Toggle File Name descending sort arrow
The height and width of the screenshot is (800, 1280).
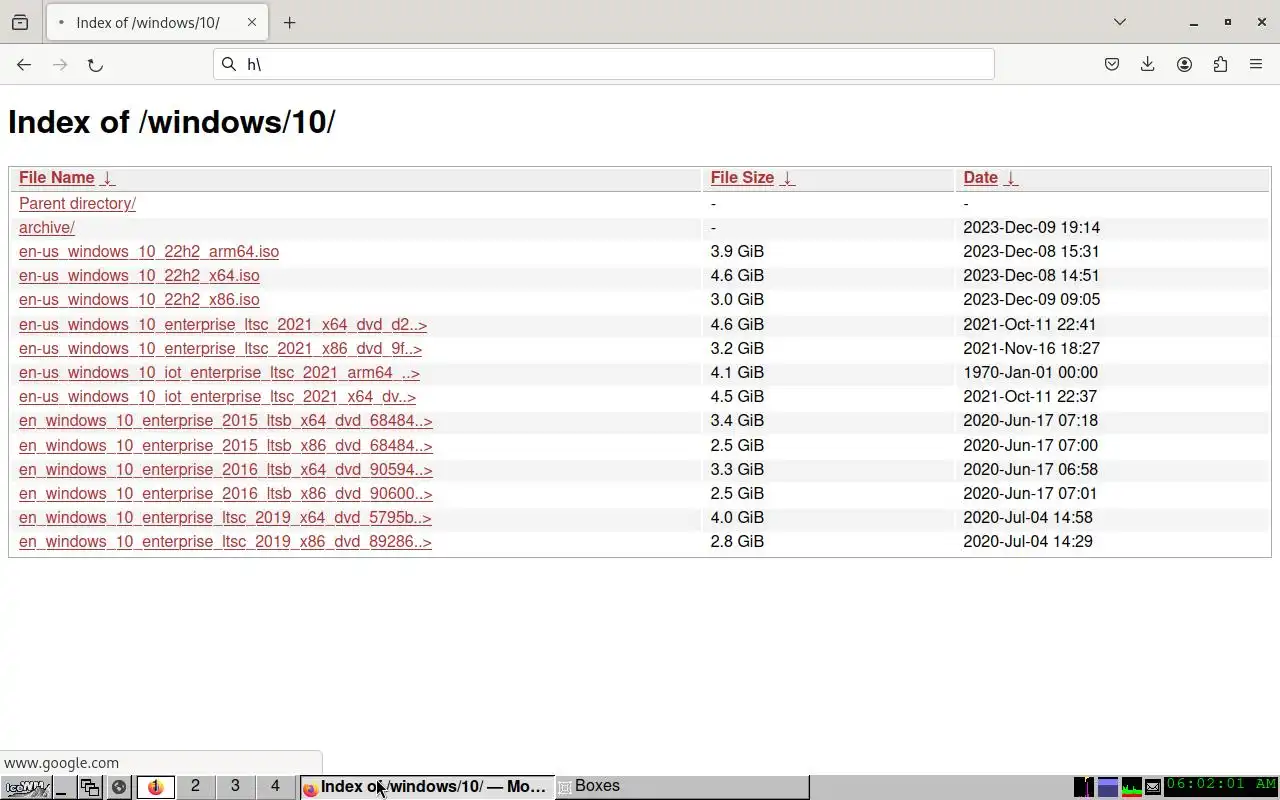pyautogui.click(x=108, y=178)
